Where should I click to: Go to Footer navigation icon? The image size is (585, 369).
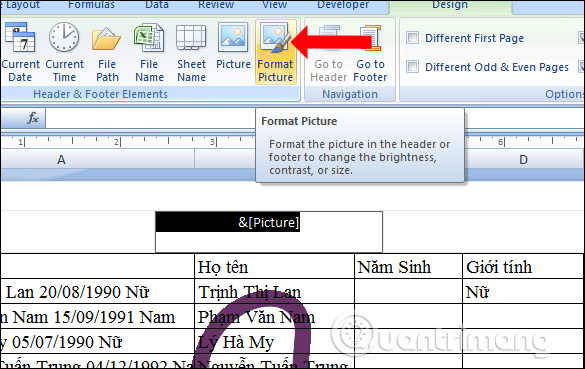pyautogui.click(x=370, y=38)
